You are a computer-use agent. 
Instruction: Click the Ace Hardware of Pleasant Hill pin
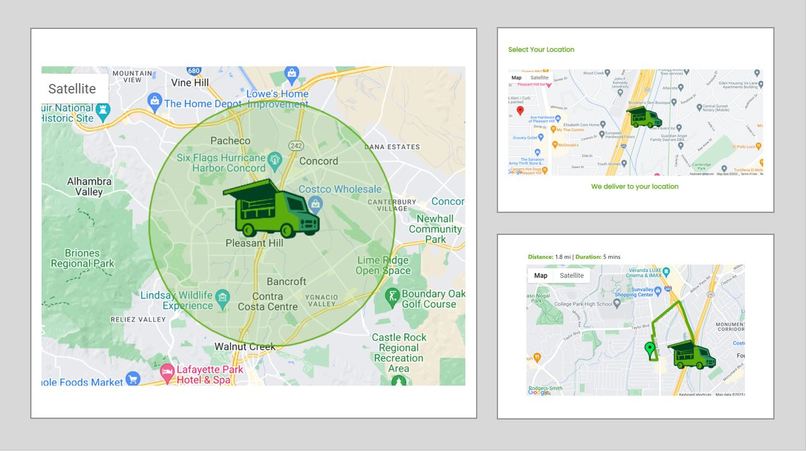pos(558,119)
